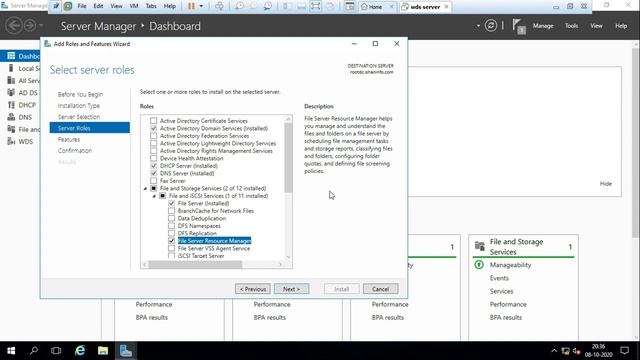
Task: Collapse File and Storage Services tree node
Action: [x=145, y=189]
